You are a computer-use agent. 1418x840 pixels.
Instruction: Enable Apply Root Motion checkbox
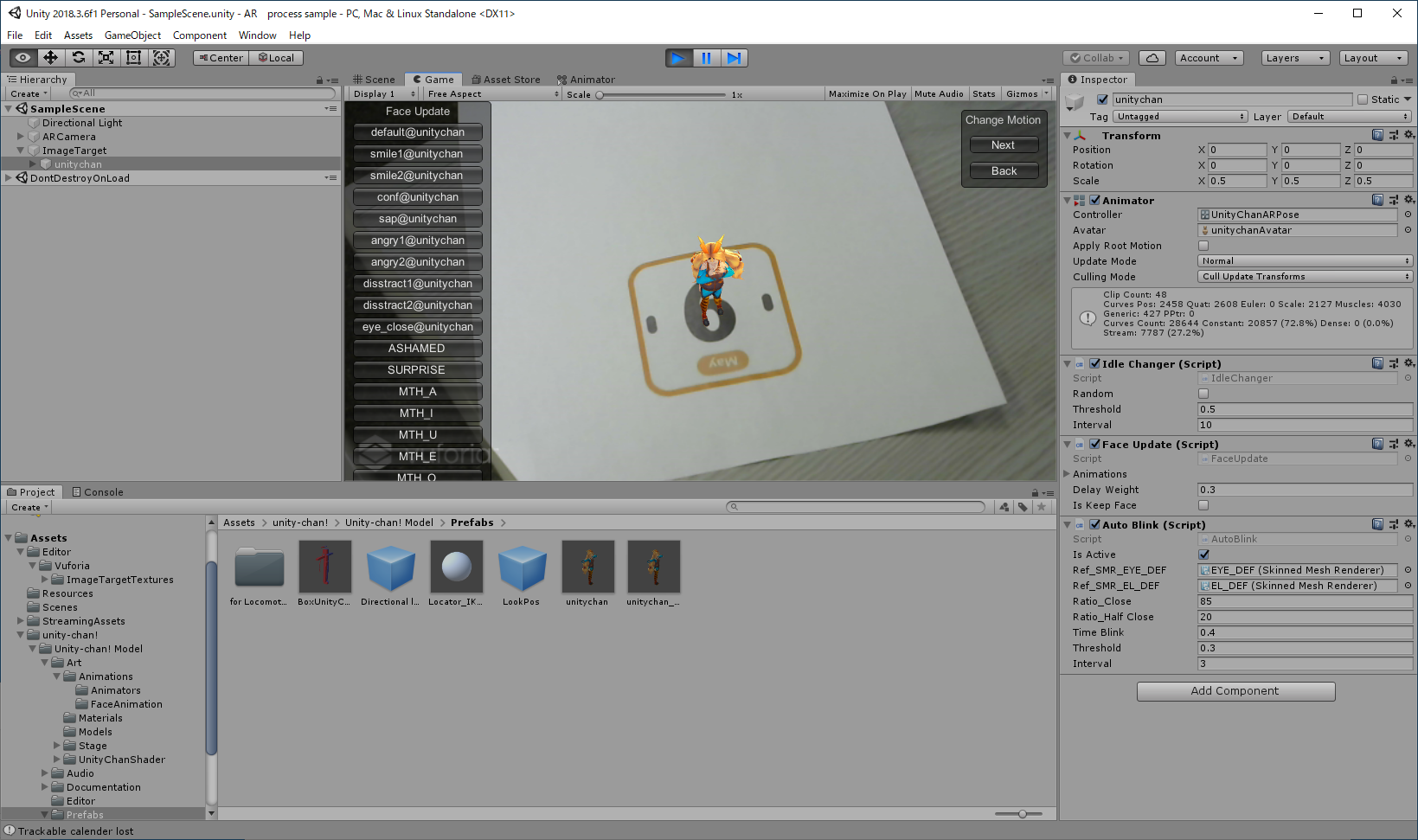point(1203,246)
